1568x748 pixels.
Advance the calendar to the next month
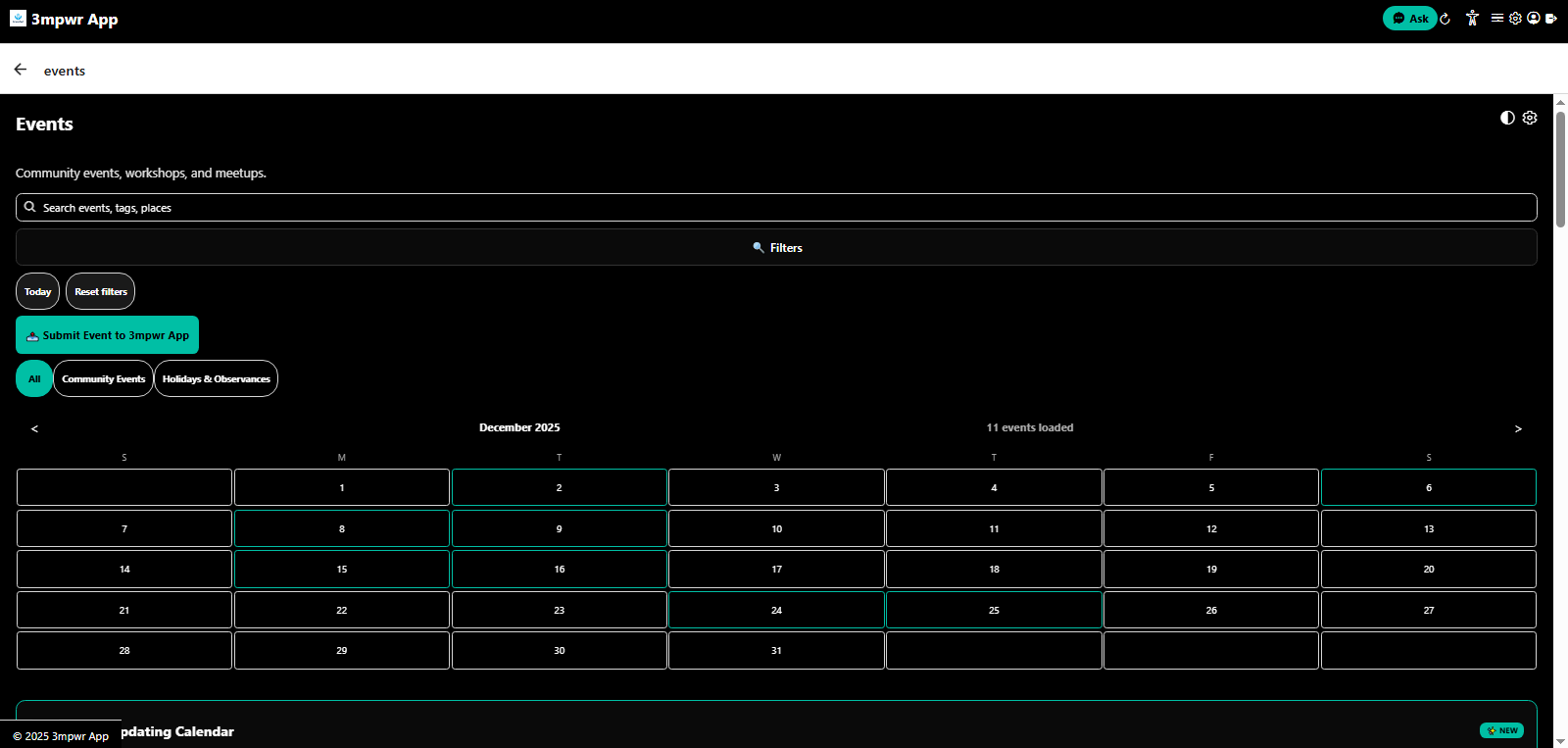[1518, 428]
